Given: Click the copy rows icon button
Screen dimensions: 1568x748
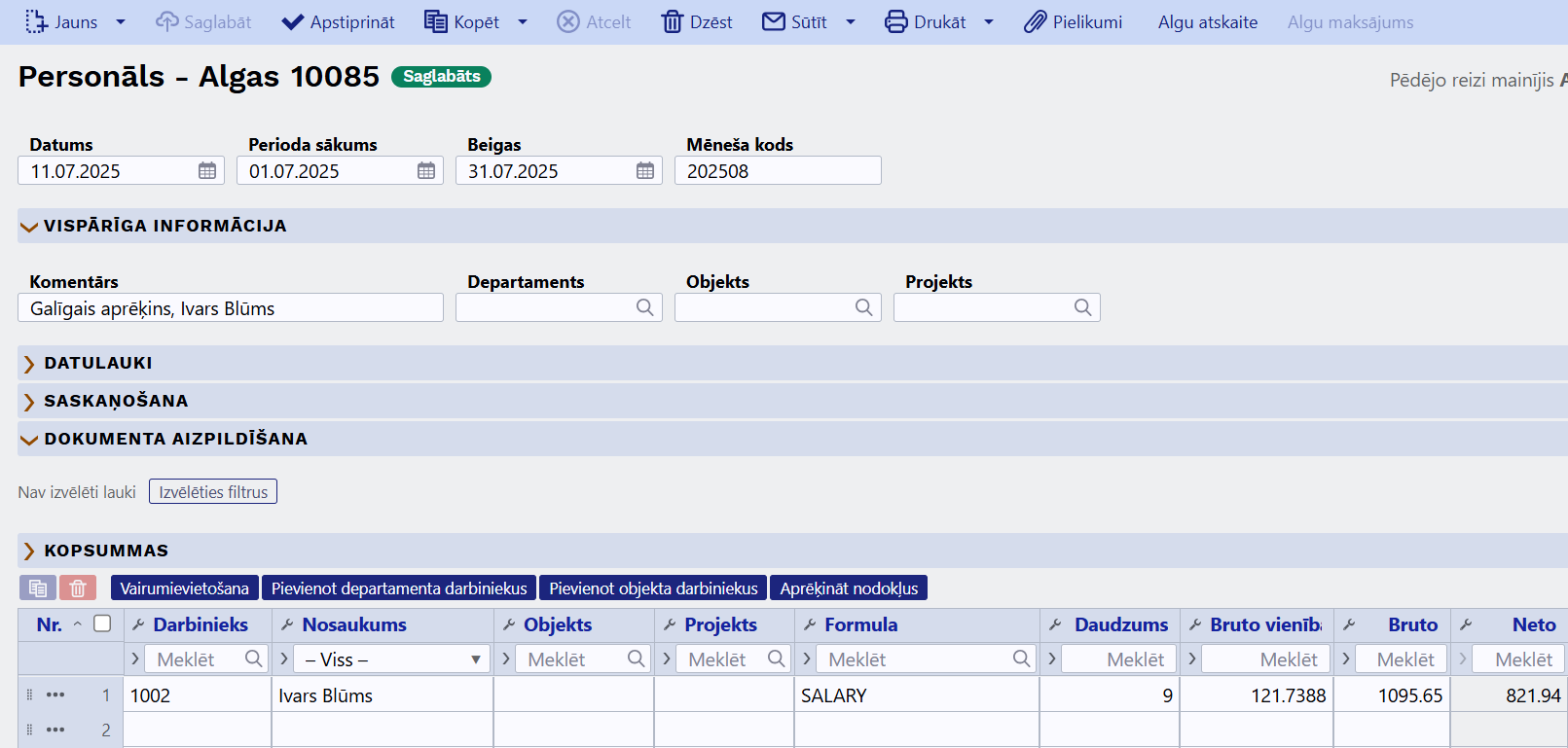Looking at the screenshot, I should tap(38, 588).
